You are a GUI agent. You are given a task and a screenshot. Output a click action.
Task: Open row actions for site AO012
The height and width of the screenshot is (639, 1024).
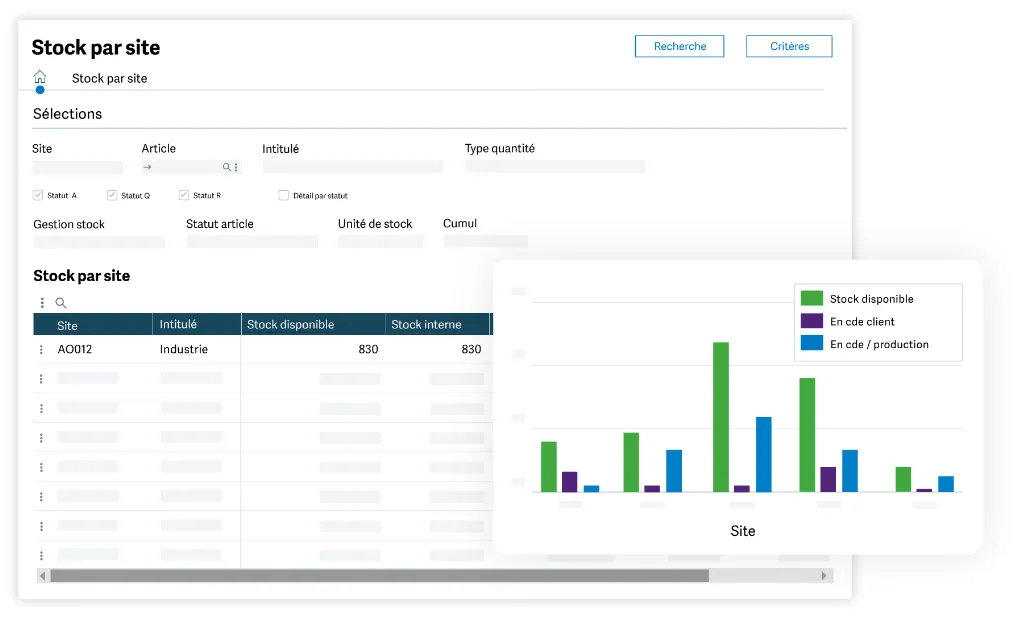pyautogui.click(x=41, y=350)
